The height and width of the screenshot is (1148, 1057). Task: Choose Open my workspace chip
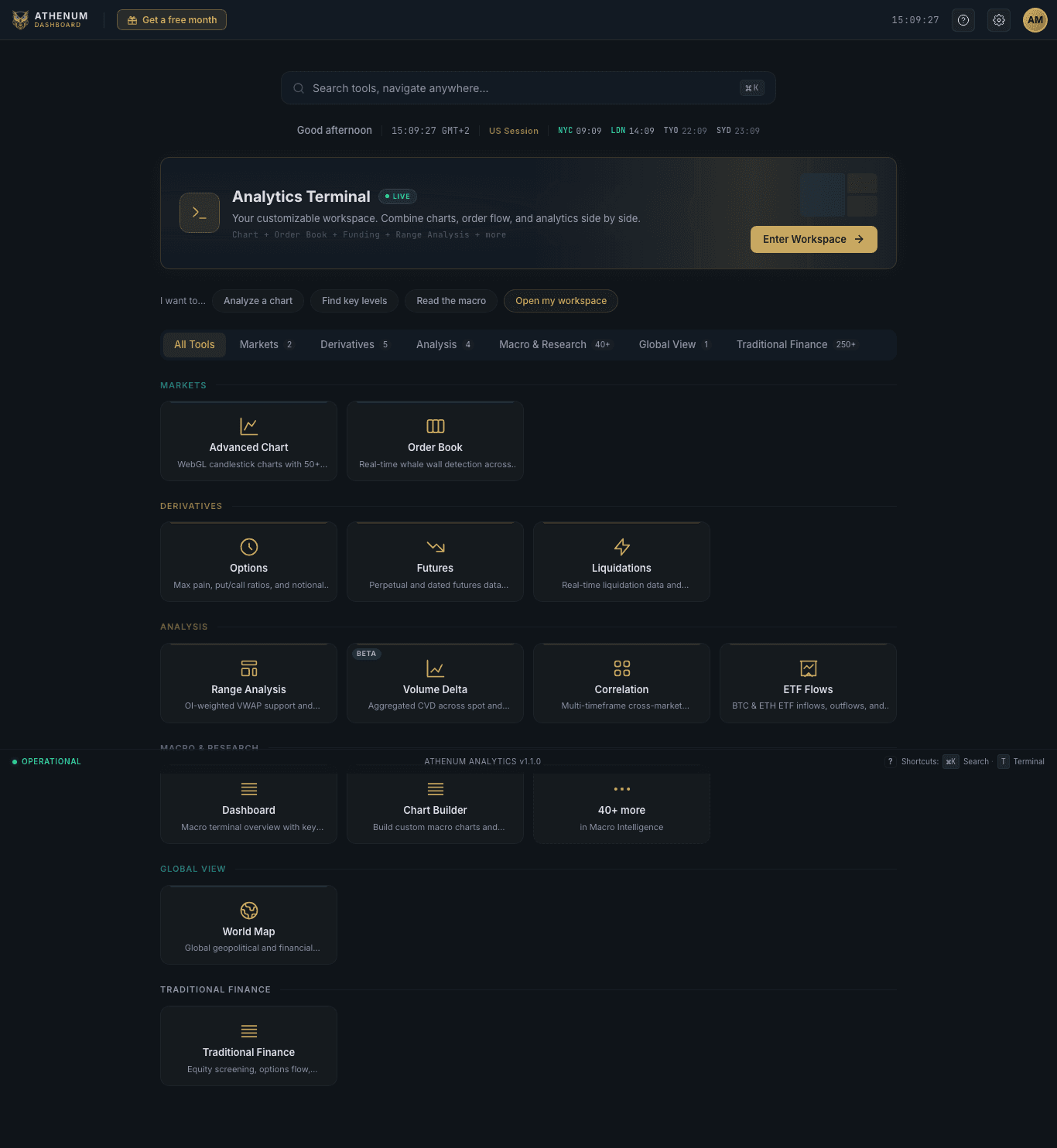(x=561, y=301)
